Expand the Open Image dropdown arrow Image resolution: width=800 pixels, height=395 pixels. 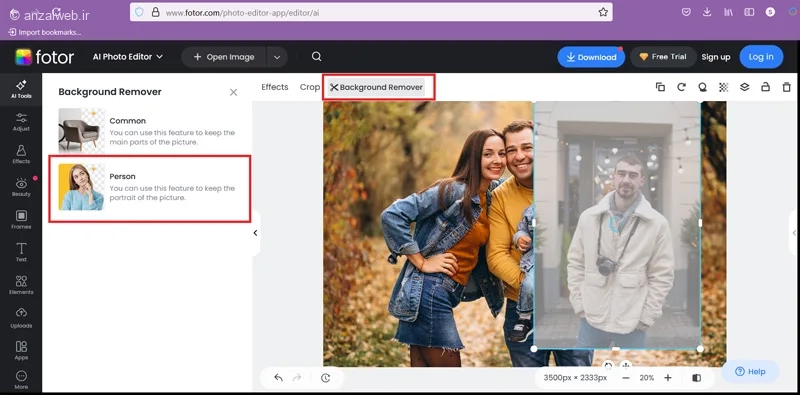click(x=277, y=57)
